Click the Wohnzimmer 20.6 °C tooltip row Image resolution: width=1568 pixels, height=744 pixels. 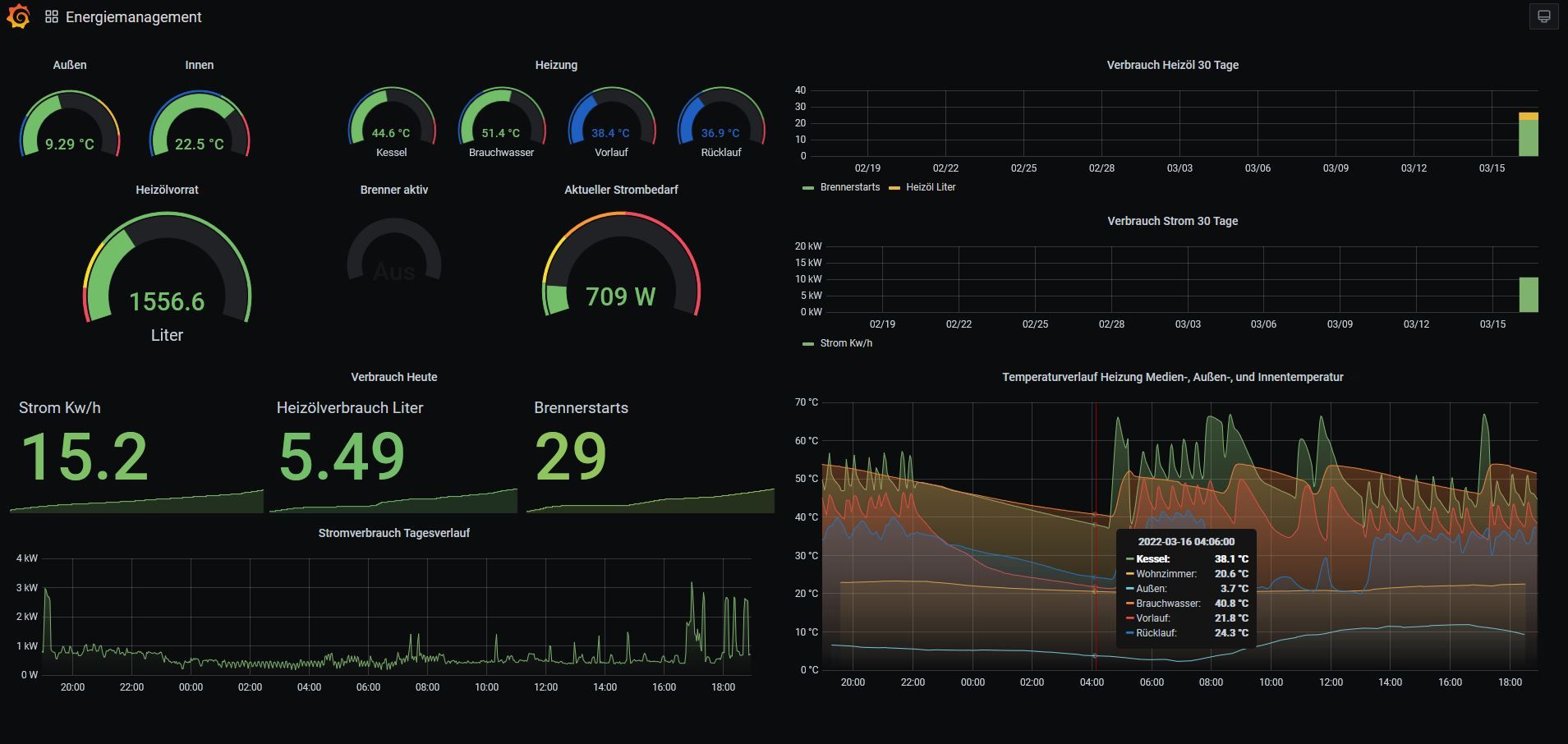pyautogui.click(x=1188, y=574)
